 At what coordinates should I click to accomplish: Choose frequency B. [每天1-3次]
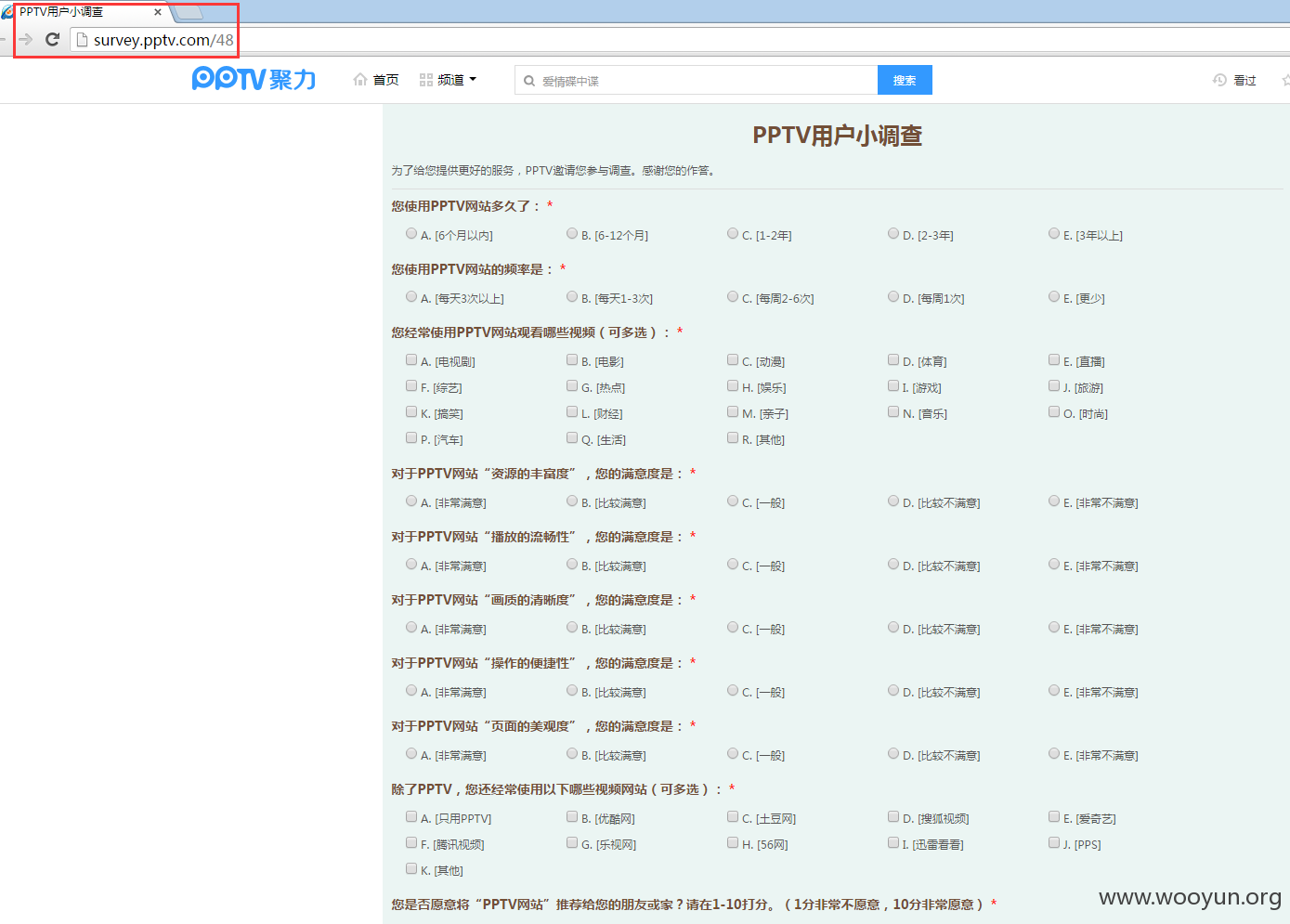coord(572,297)
